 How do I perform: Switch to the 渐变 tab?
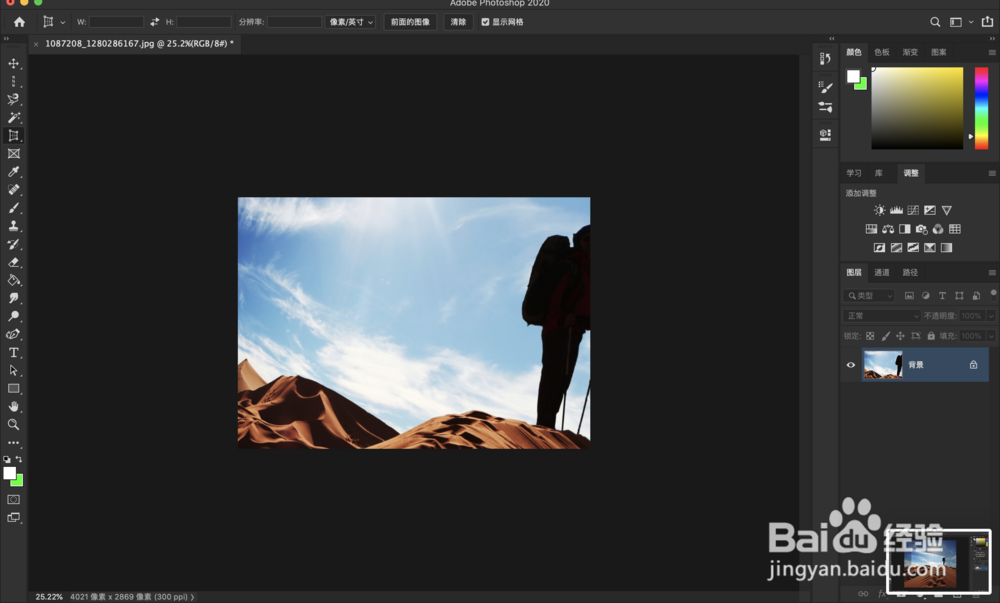tap(910, 52)
